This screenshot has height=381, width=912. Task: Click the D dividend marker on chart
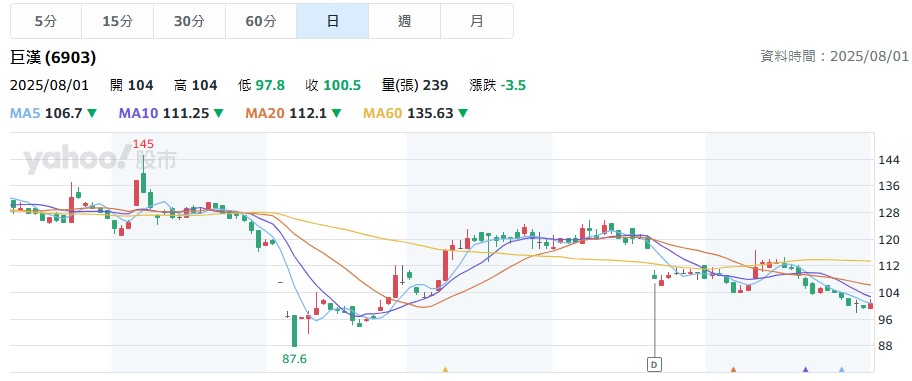[655, 365]
